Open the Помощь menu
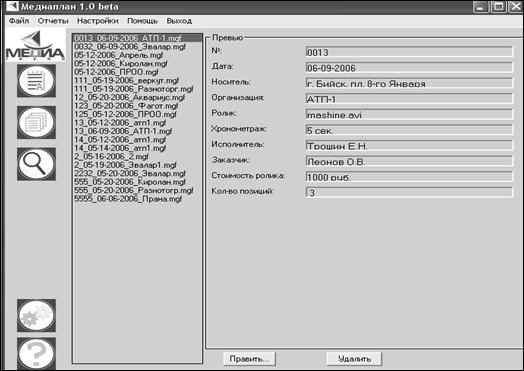524x371 pixels. 142,21
